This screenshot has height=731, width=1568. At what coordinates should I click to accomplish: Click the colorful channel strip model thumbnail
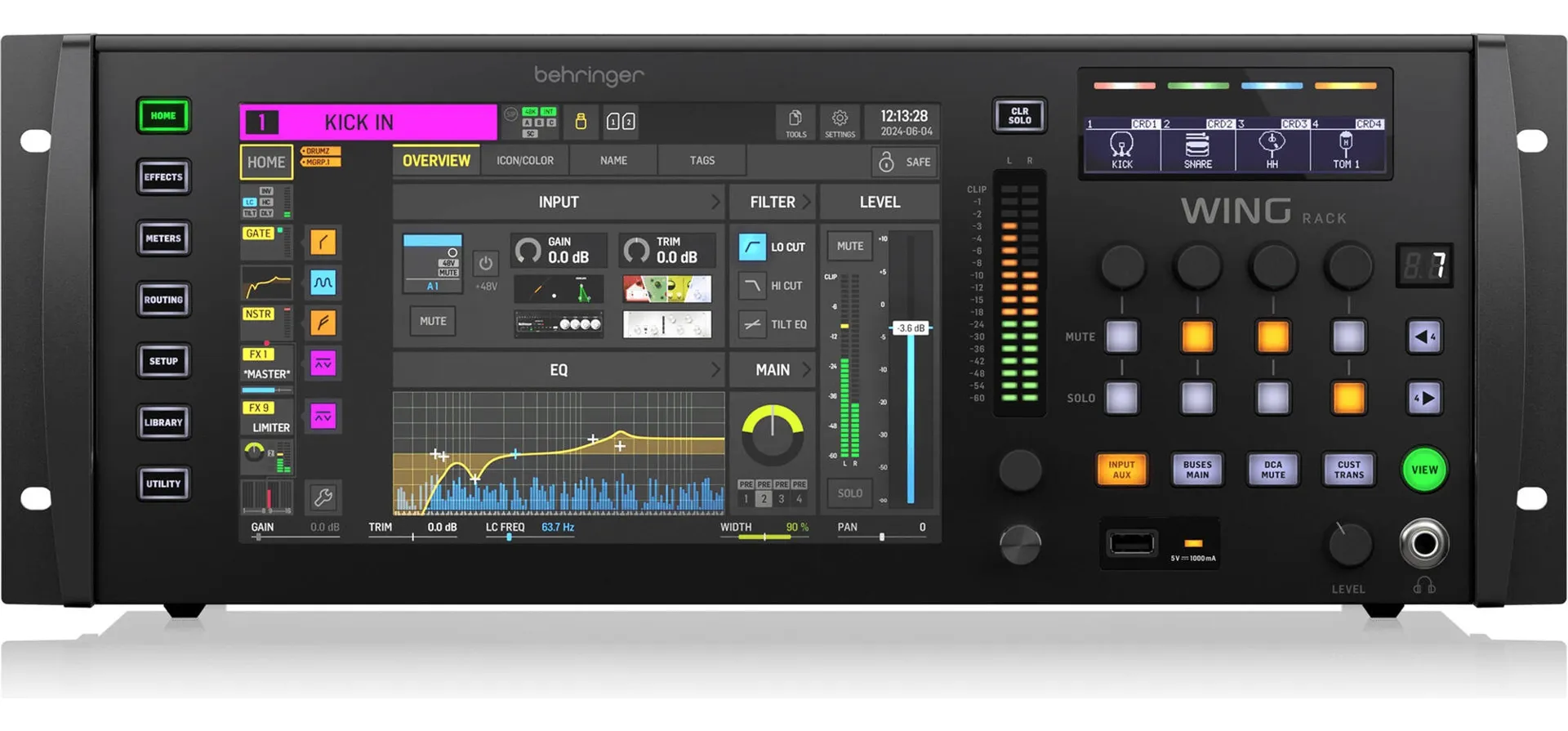tap(667, 288)
